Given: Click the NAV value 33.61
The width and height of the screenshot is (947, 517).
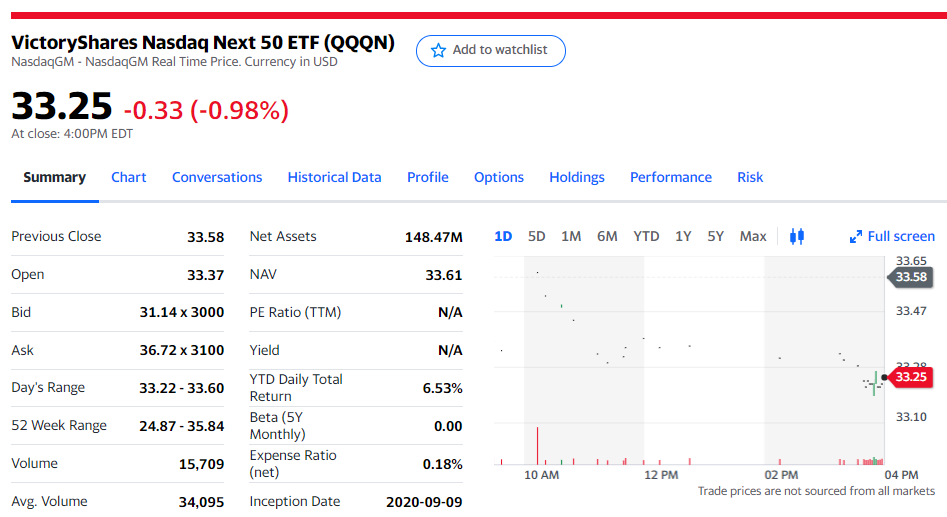Looking at the screenshot, I should [x=444, y=275].
